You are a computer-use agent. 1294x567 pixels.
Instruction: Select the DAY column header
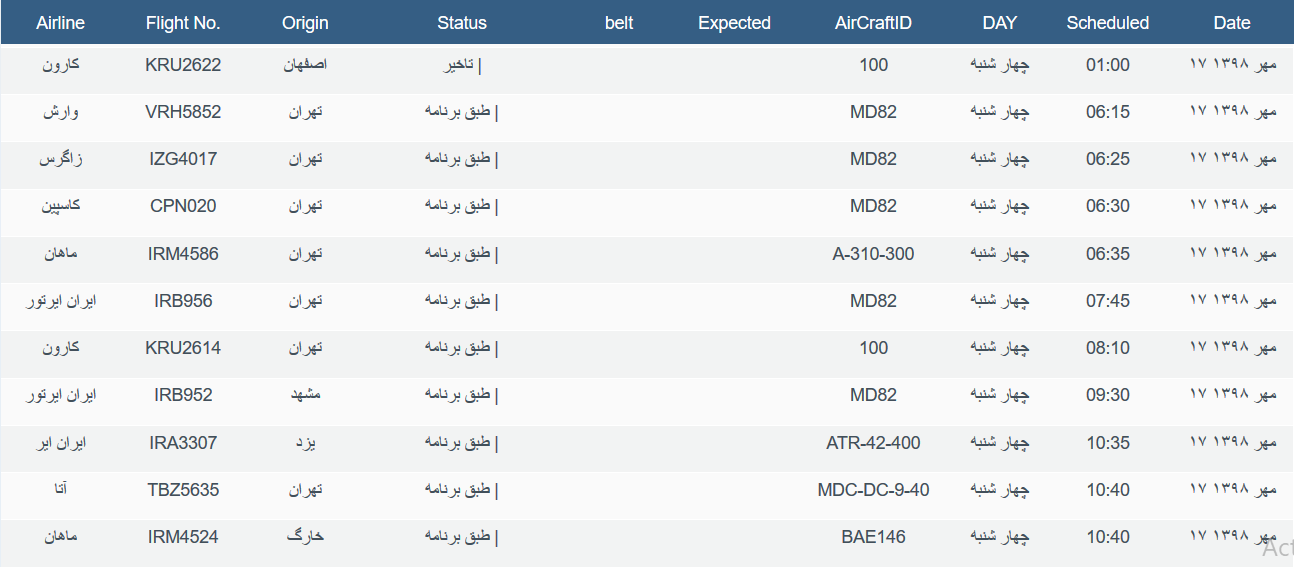click(1000, 23)
